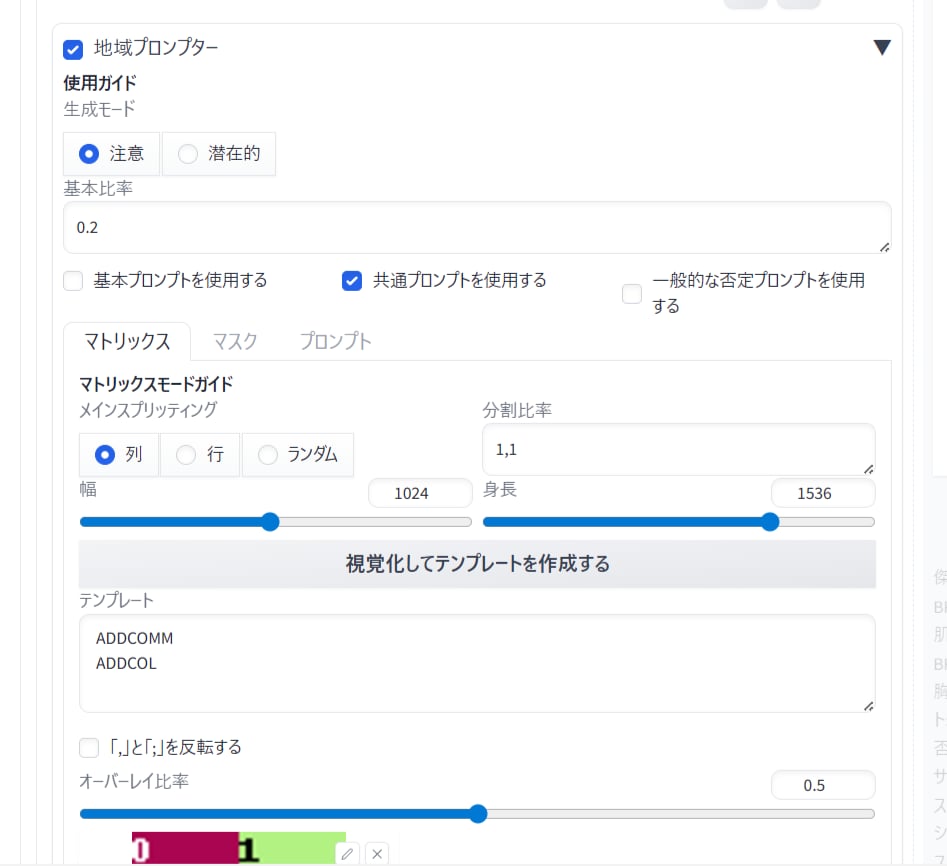Adjust the オーバーレイ比率 slider
Screen dimensions: 947x866
coord(477,814)
